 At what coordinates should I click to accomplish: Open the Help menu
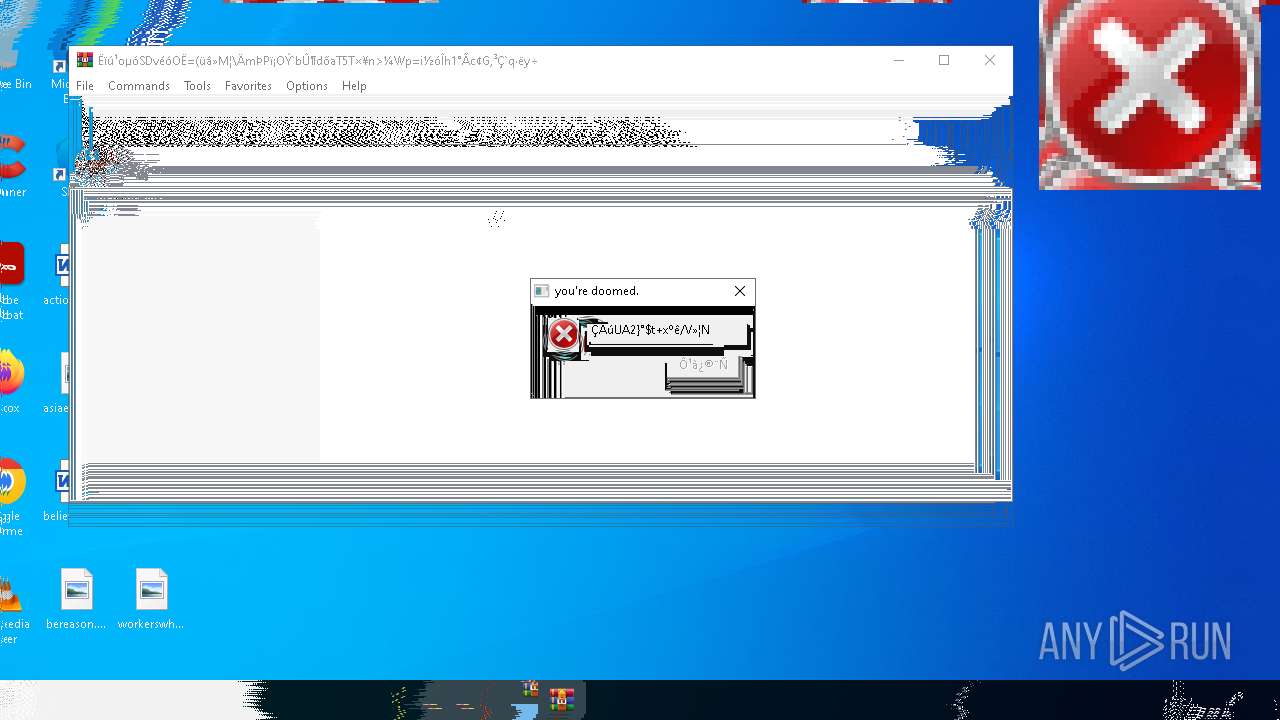coord(354,86)
